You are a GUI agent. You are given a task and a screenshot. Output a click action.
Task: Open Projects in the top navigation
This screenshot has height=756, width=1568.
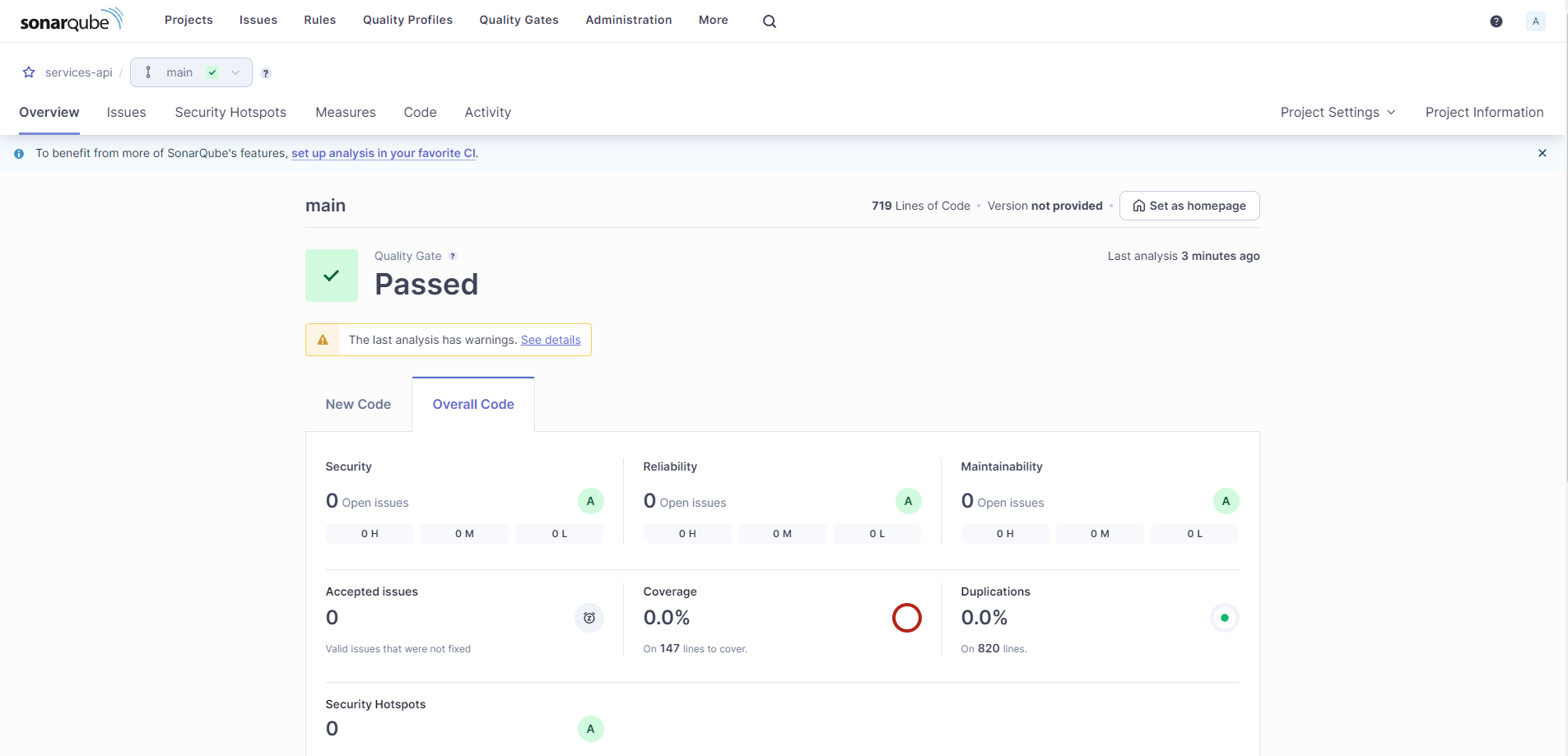pos(188,20)
